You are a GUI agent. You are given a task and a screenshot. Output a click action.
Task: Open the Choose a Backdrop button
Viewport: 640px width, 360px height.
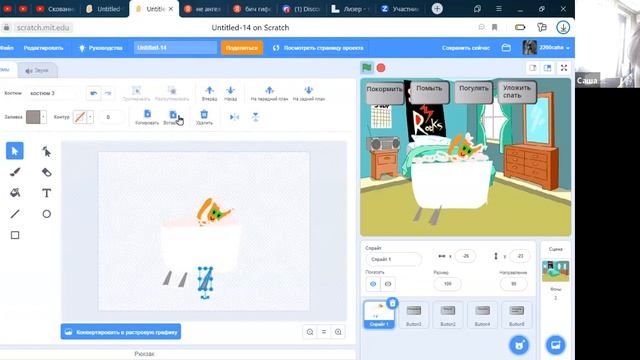[556, 345]
